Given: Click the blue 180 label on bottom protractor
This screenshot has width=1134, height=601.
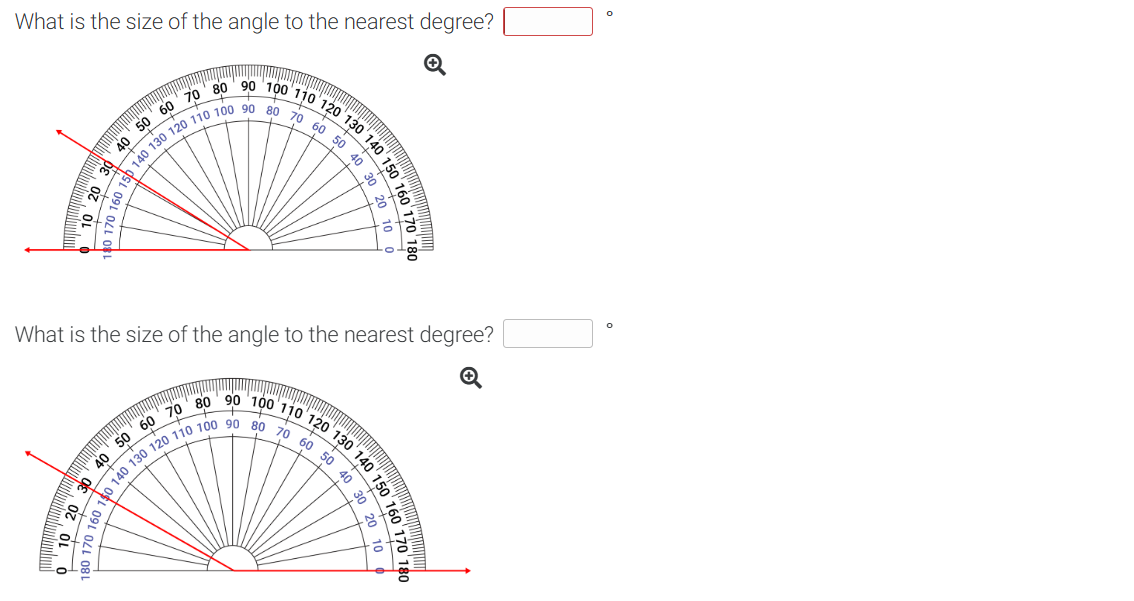Looking at the screenshot, I should (85, 569).
